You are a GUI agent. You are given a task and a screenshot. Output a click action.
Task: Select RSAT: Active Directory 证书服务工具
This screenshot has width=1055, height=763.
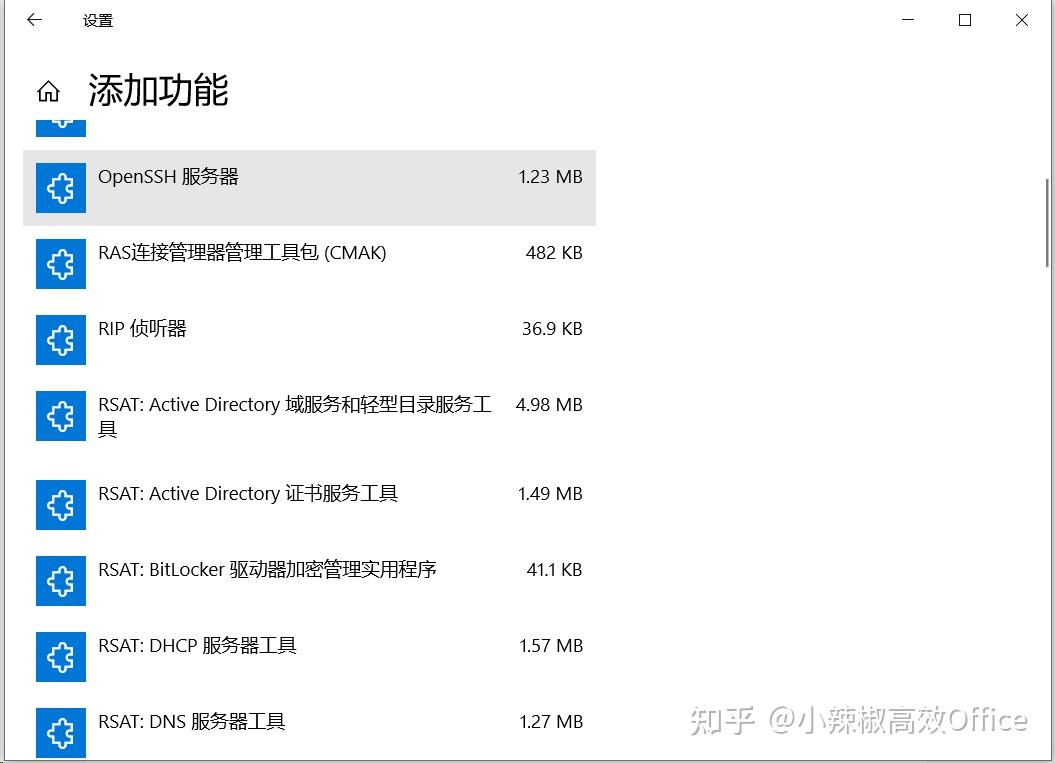tap(310, 505)
